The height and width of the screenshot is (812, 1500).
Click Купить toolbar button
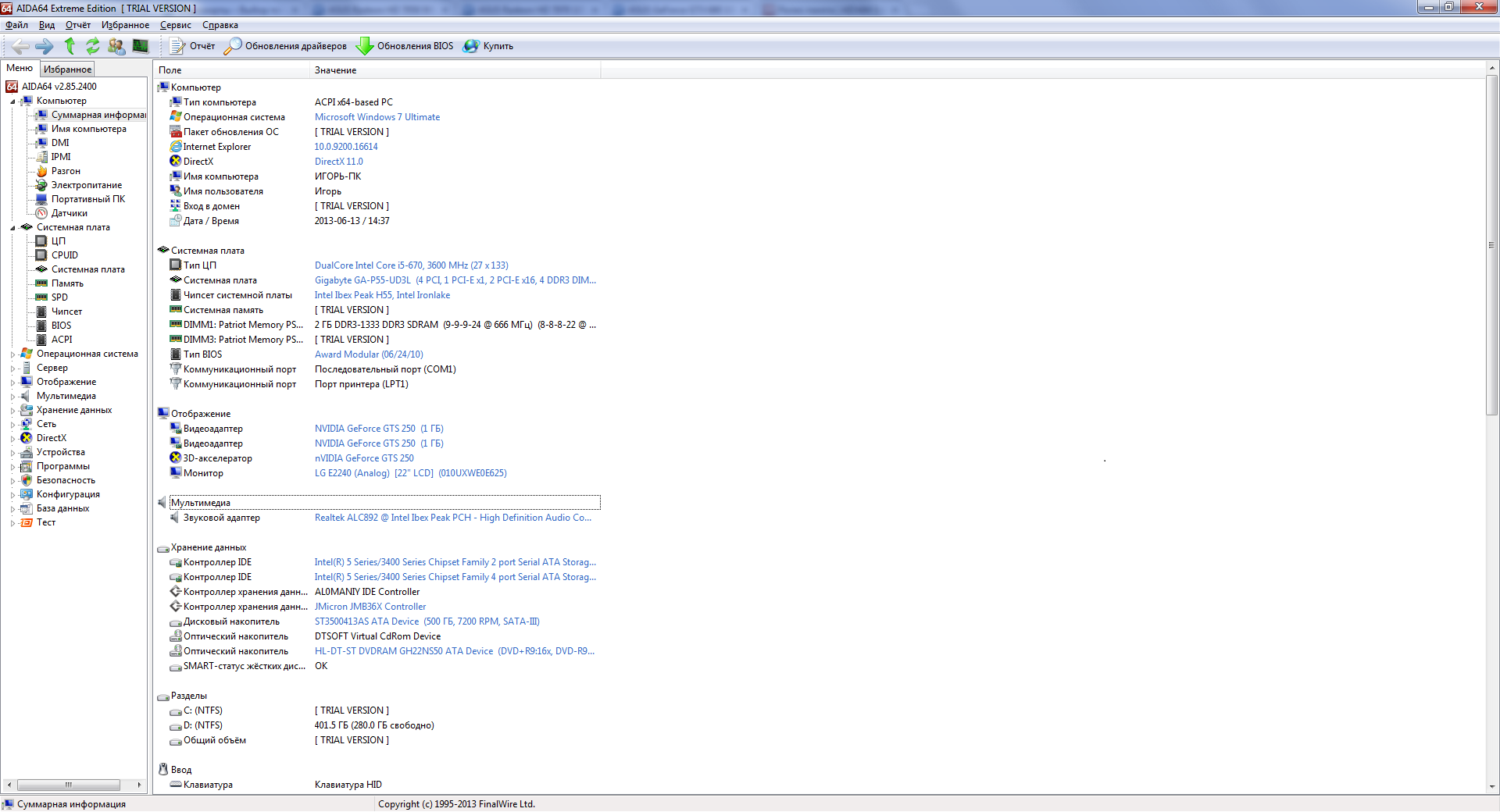click(488, 46)
